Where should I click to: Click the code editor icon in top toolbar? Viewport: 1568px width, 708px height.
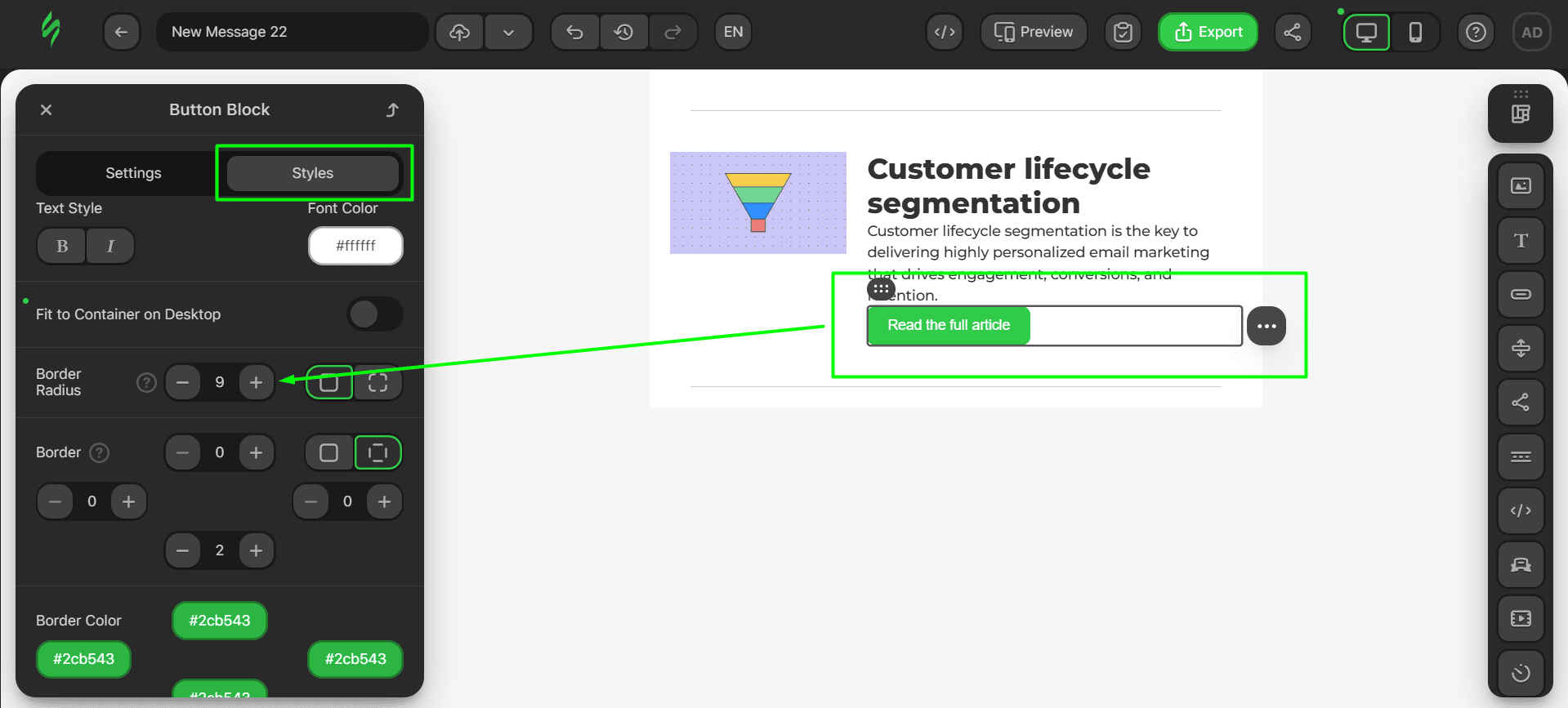pyautogui.click(x=945, y=32)
